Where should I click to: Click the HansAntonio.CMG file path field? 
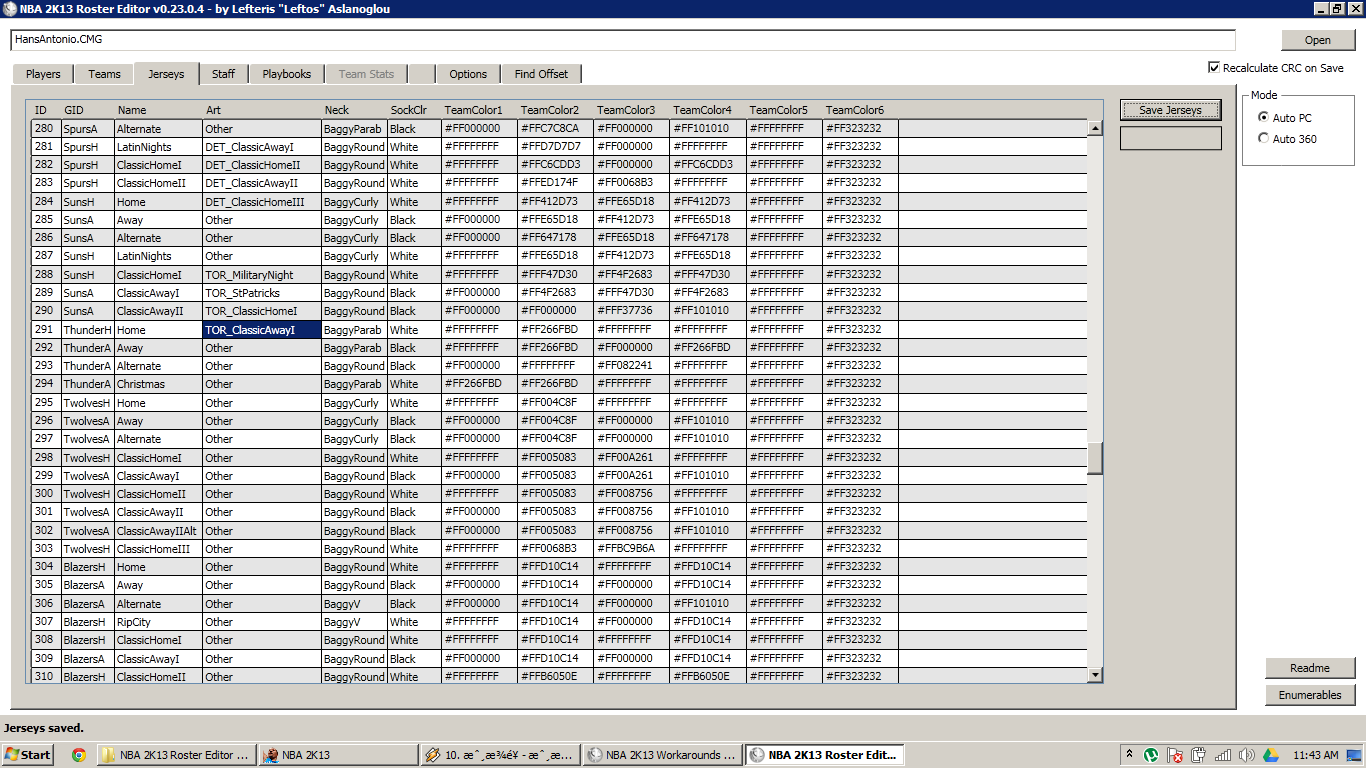[623, 40]
